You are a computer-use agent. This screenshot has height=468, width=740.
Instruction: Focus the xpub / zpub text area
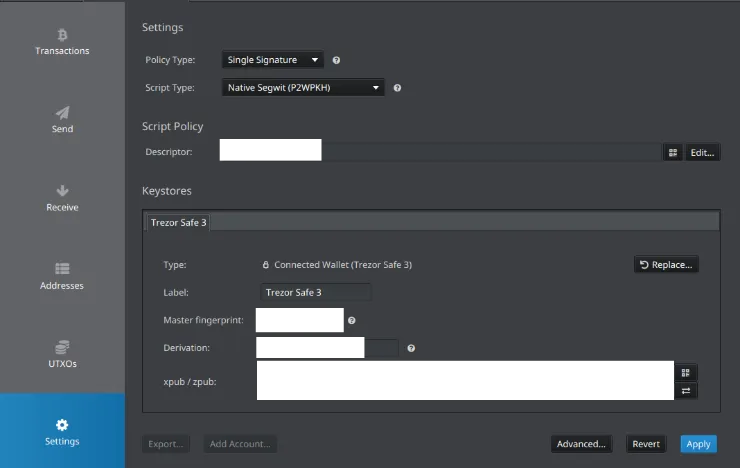click(x=465, y=380)
